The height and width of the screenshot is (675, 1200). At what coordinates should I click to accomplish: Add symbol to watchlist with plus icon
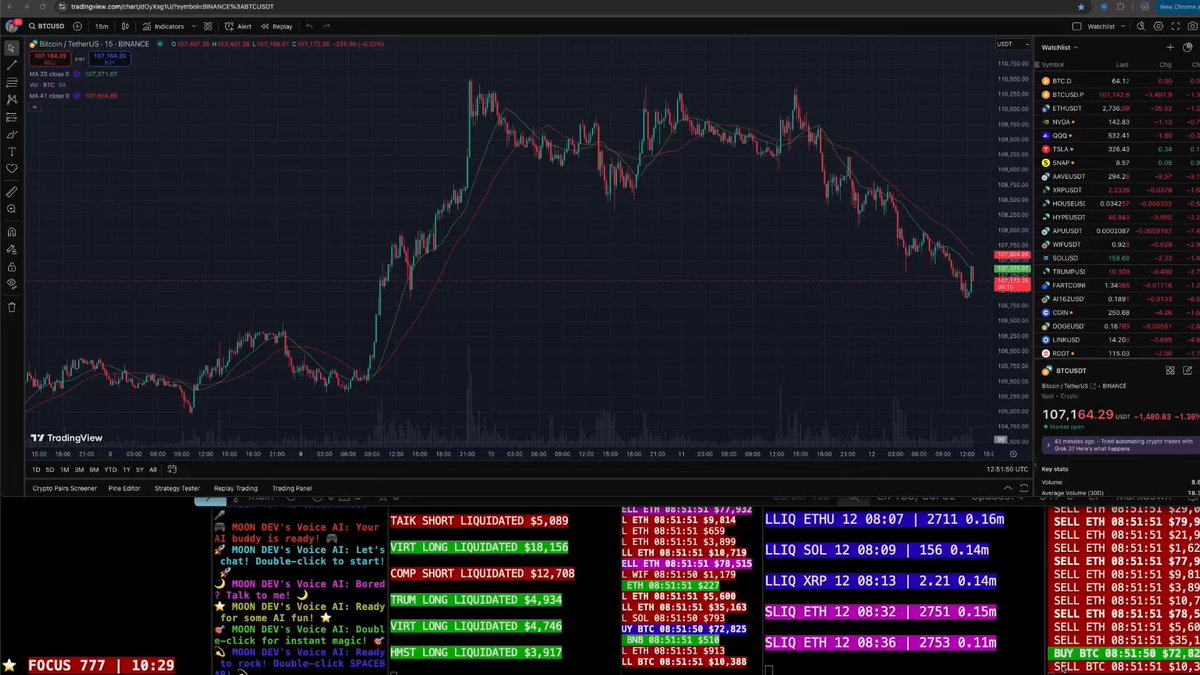coord(1170,47)
